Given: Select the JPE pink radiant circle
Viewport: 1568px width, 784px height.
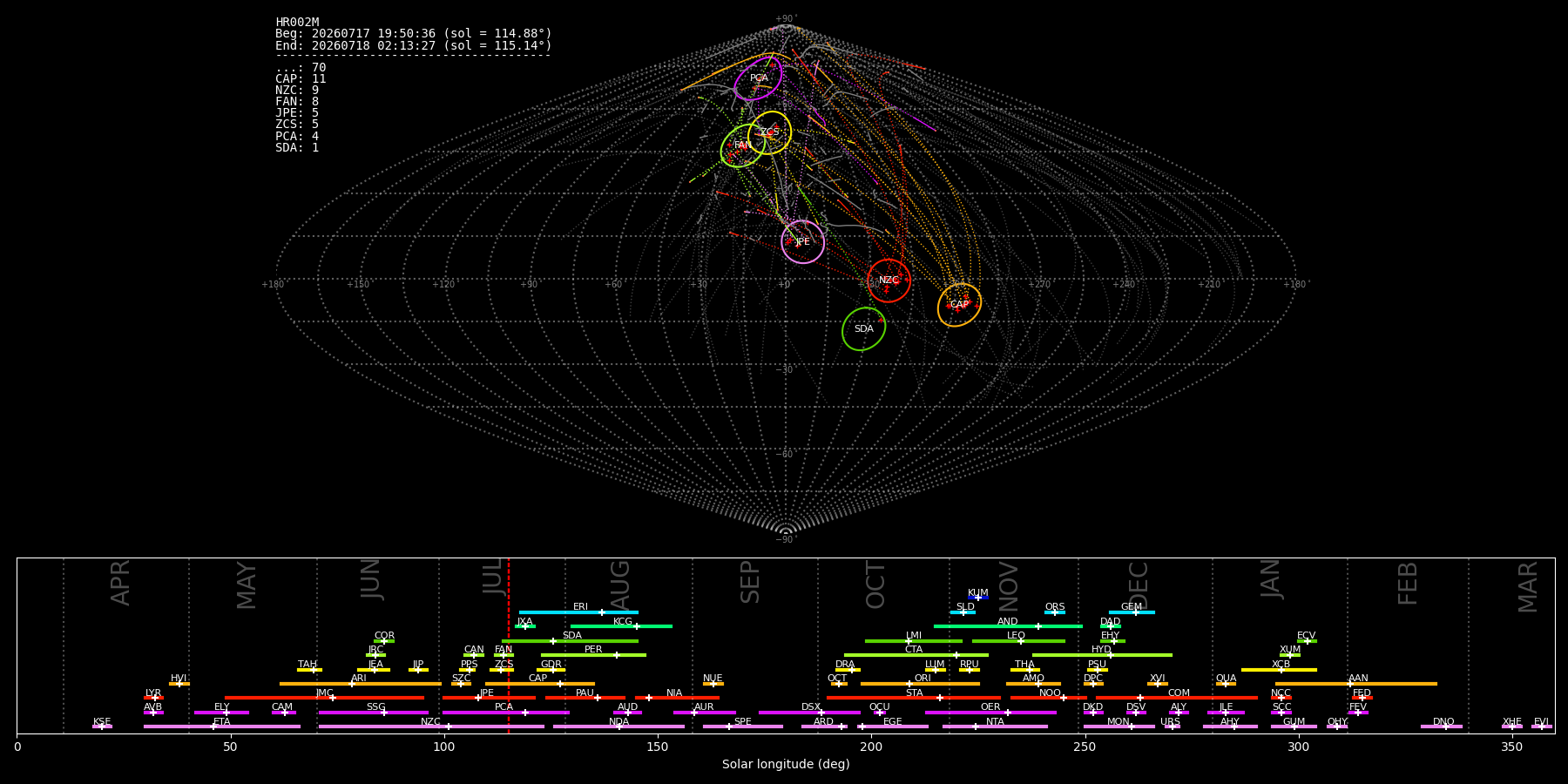Looking at the screenshot, I should (x=802, y=241).
